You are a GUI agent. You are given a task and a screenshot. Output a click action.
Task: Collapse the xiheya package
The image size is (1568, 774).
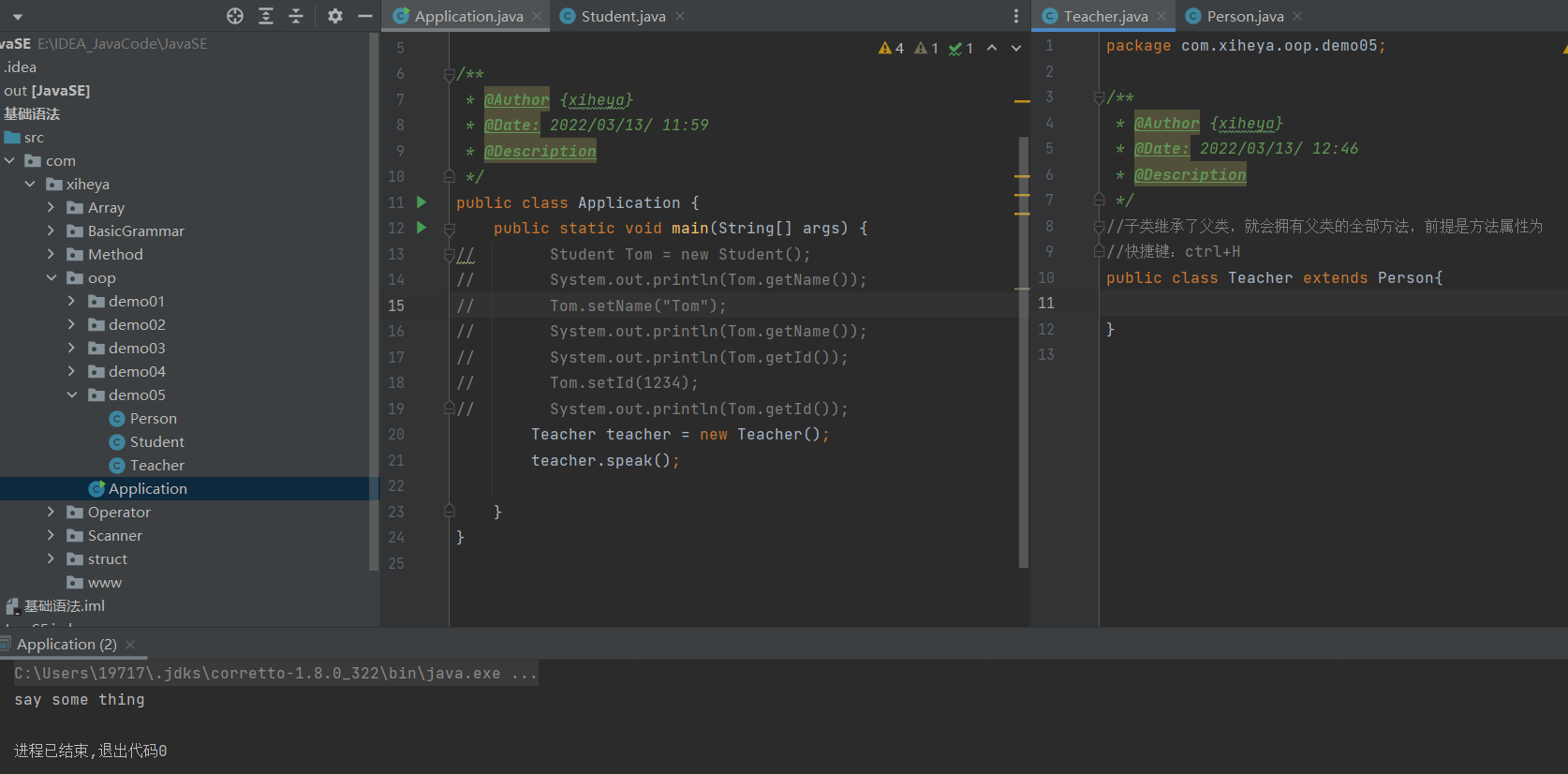pos(30,184)
